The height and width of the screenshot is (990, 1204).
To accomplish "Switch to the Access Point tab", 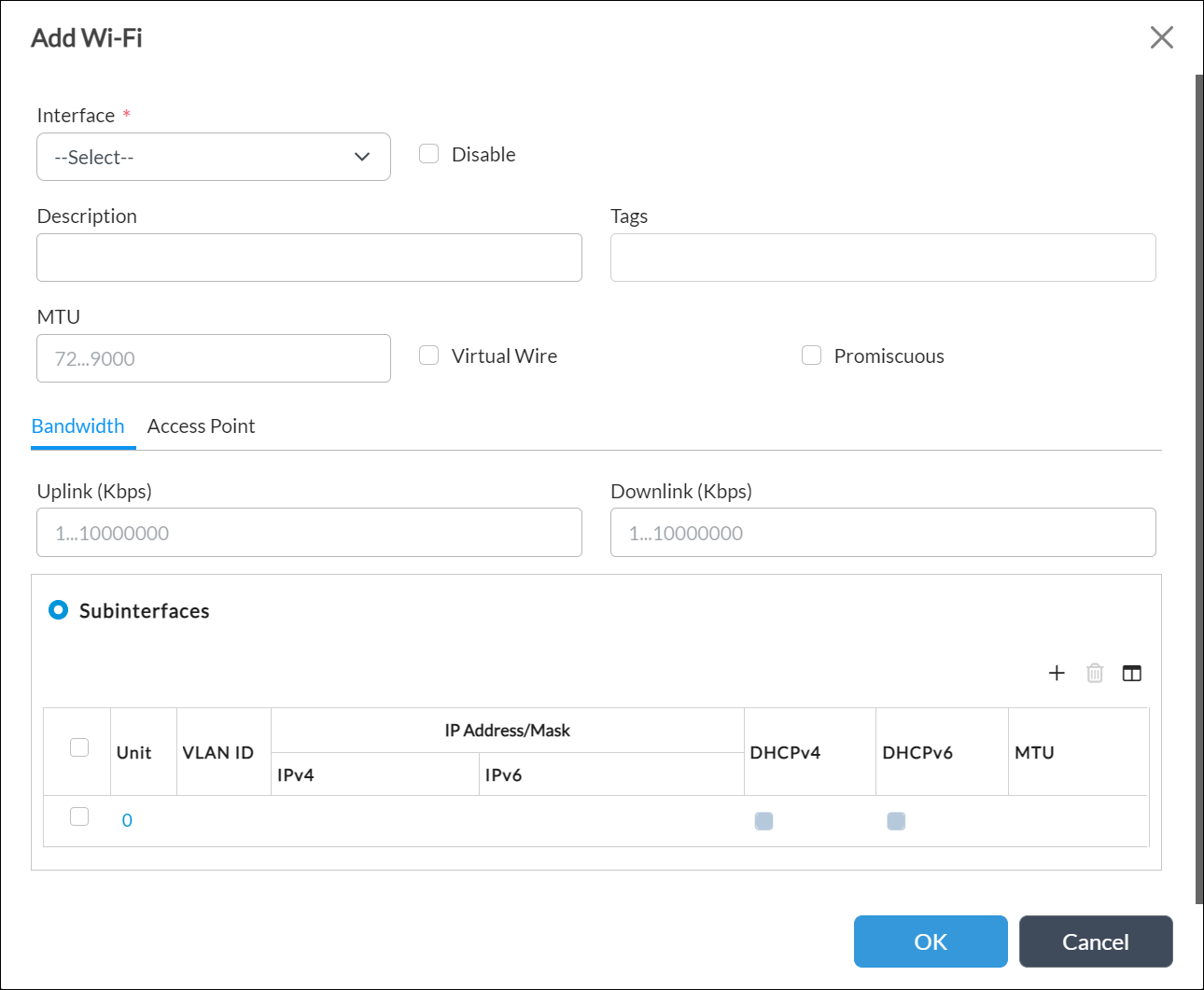I will [201, 426].
